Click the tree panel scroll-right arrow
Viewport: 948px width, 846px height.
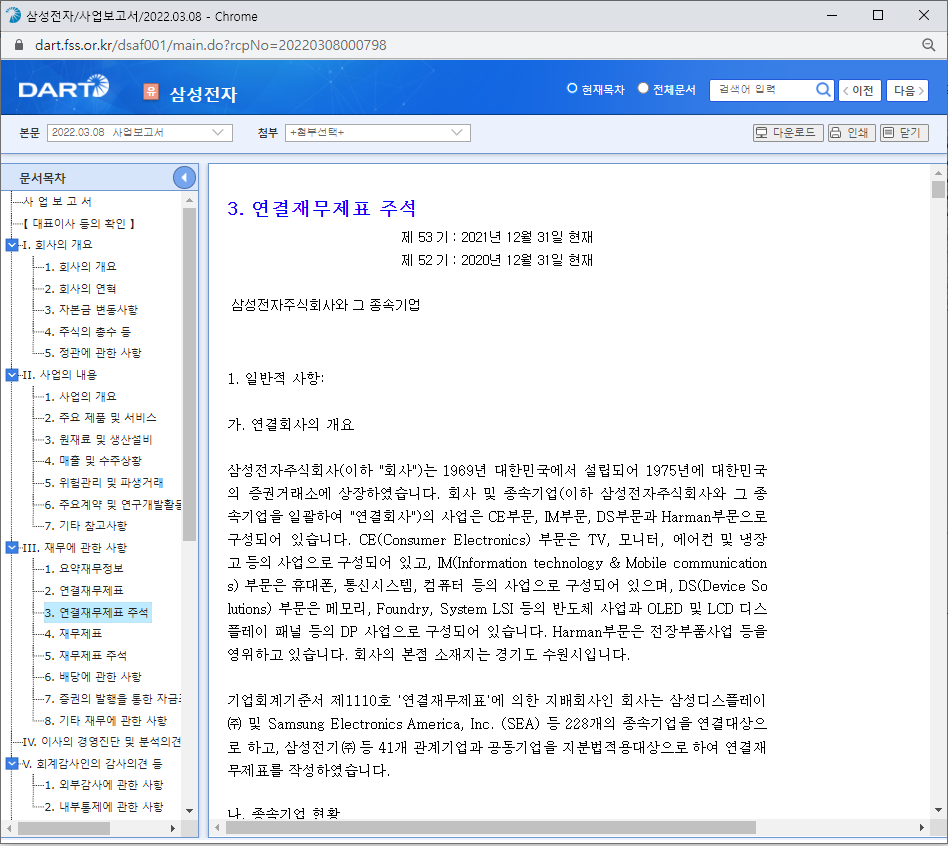pos(173,828)
